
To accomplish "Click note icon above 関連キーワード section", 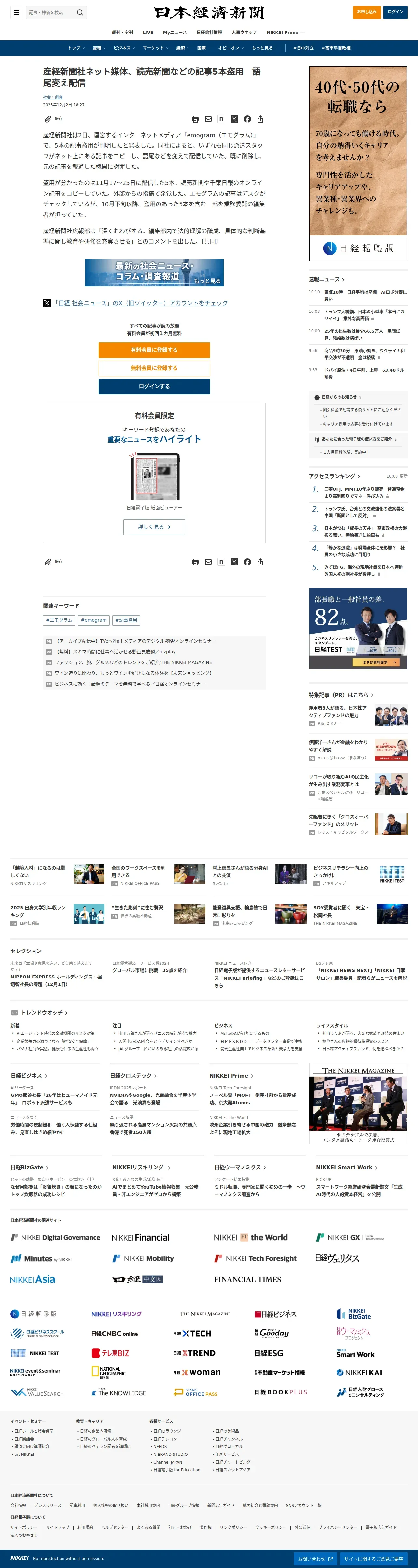I will [x=221, y=562].
